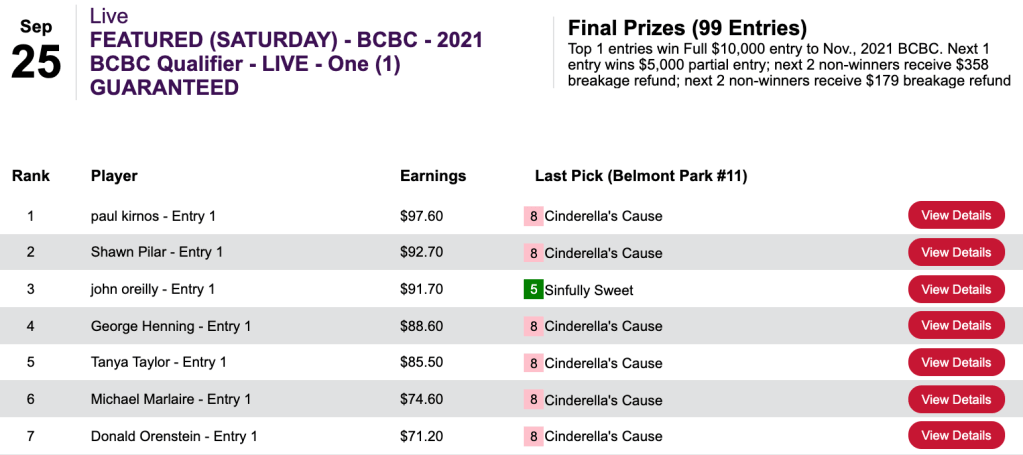Click the Last Pick column header
This screenshot has width=1023, height=455.
pyautogui.click(x=641, y=176)
